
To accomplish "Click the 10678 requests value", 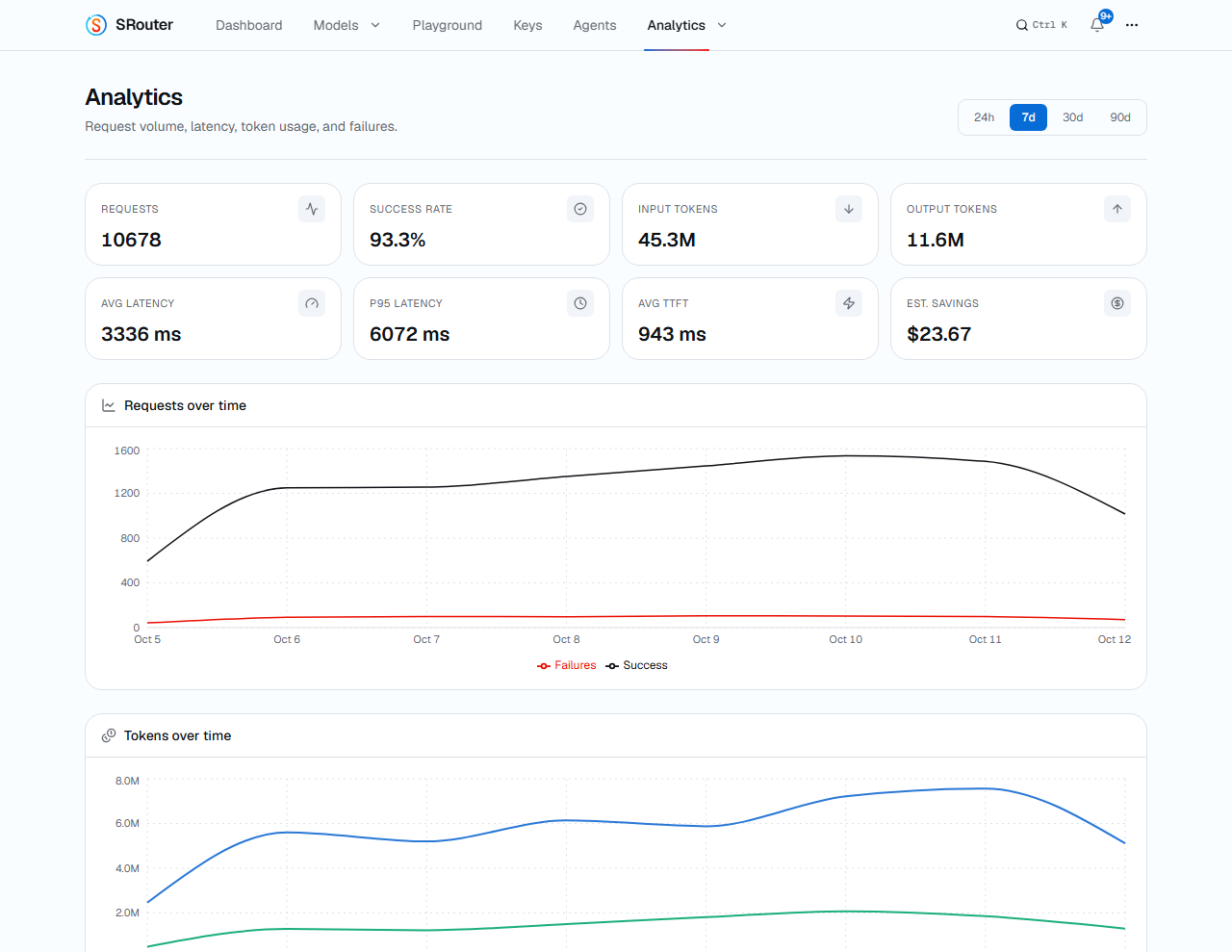I will point(131,240).
